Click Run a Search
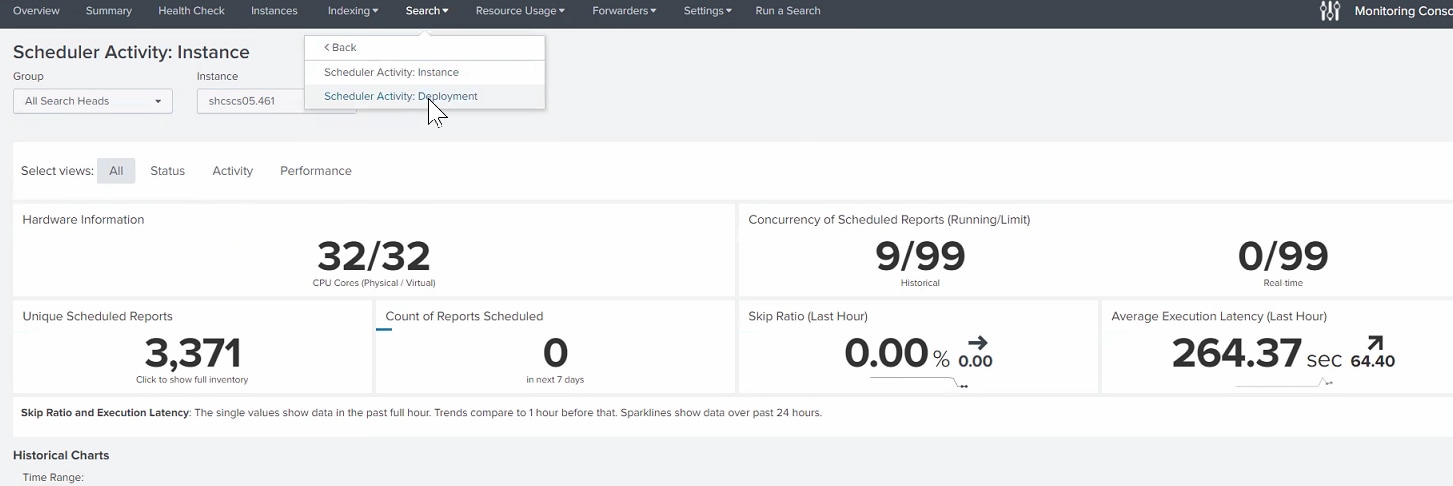The height and width of the screenshot is (486, 1453). [x=788, y=11]
